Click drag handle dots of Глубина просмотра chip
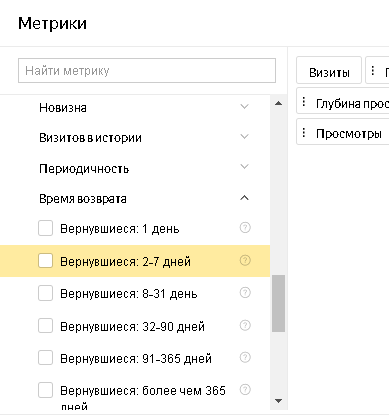 click(x=304, y=102)
